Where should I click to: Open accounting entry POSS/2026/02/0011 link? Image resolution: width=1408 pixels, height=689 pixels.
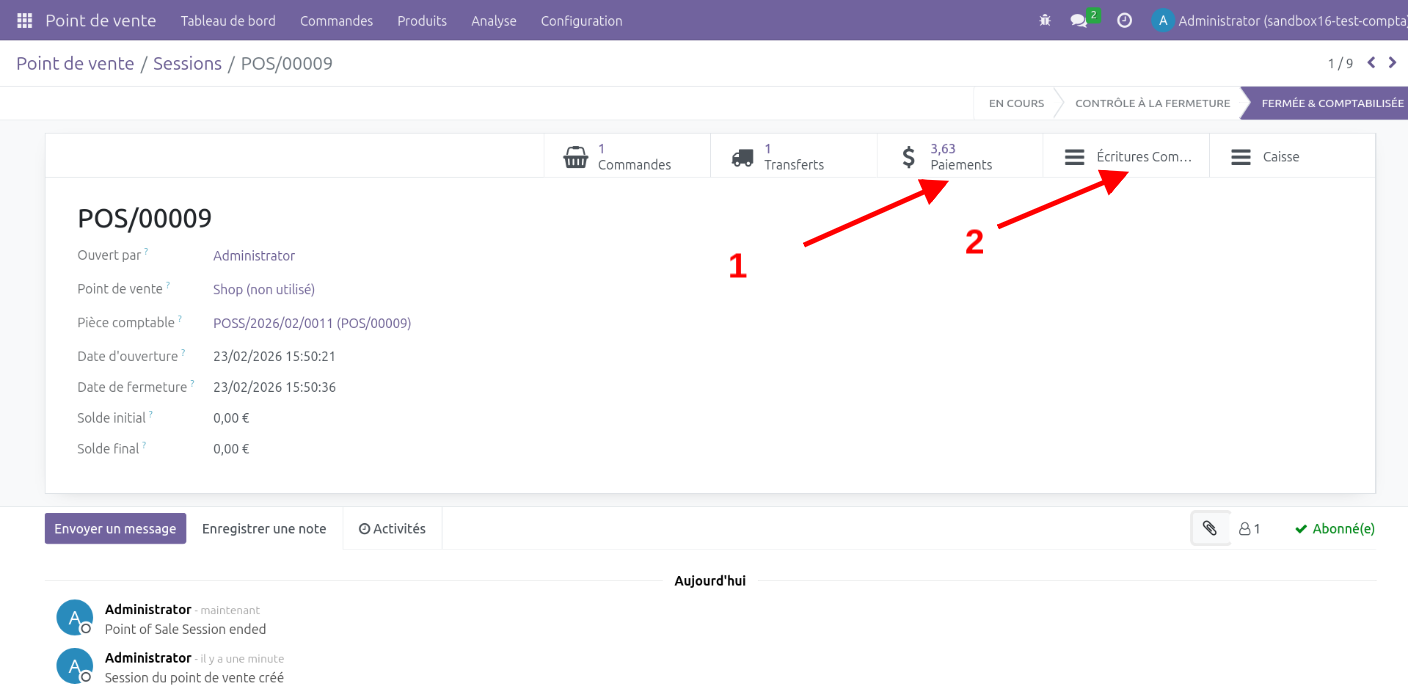[312, 323]
